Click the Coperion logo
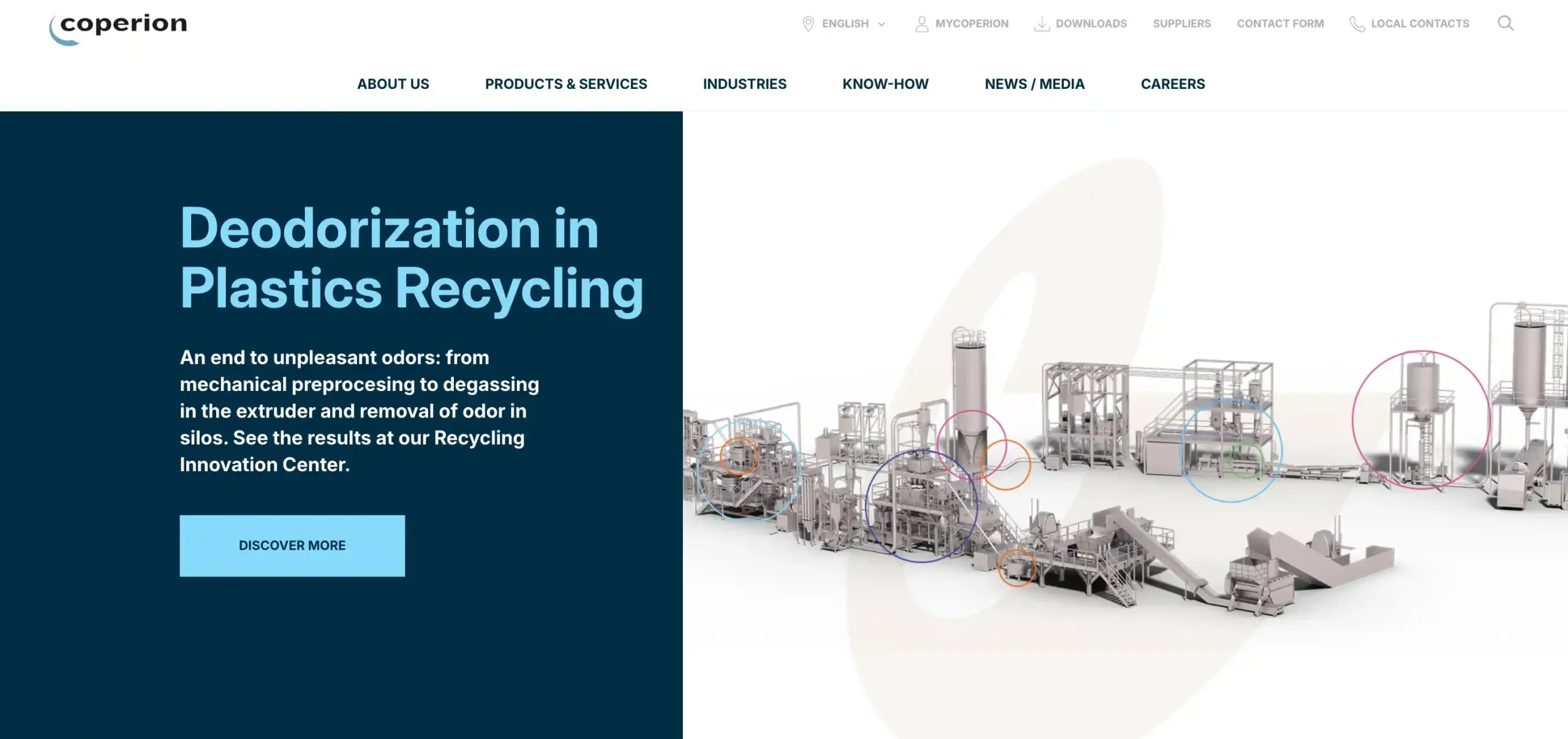Screen dimensions: 1568x739 pyautogui.click(x=118, y=29)
